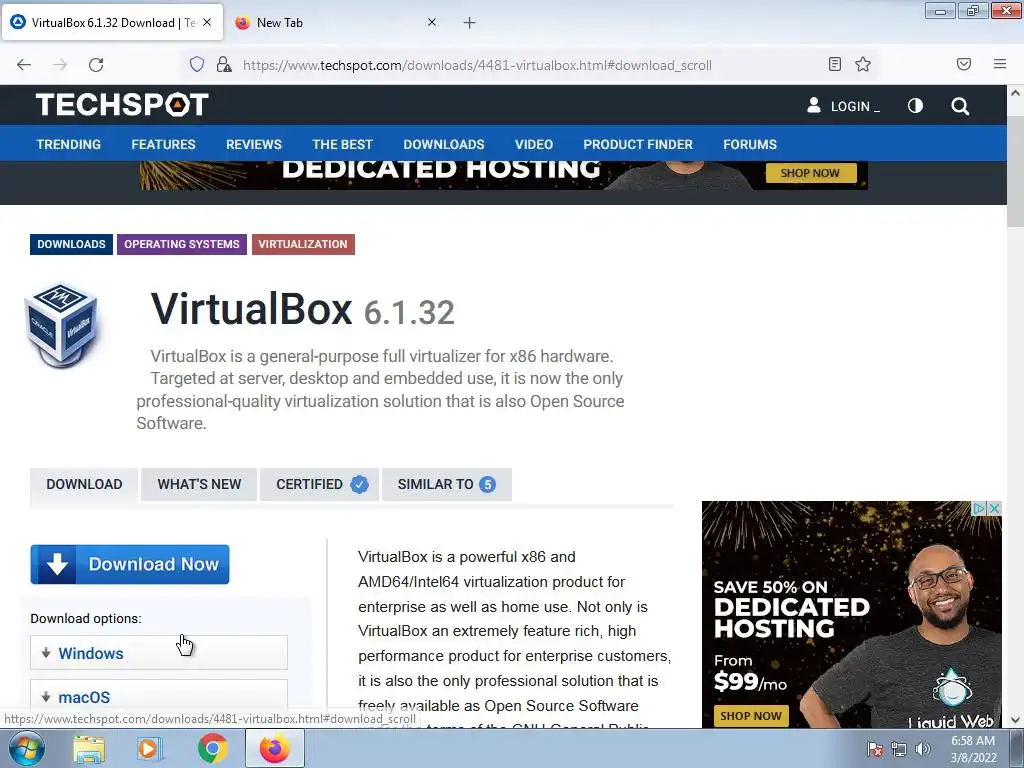The height and width of the screenshot is (768, 1024).
Task: Open the FEATURES menu
Action: click(163, 144)
